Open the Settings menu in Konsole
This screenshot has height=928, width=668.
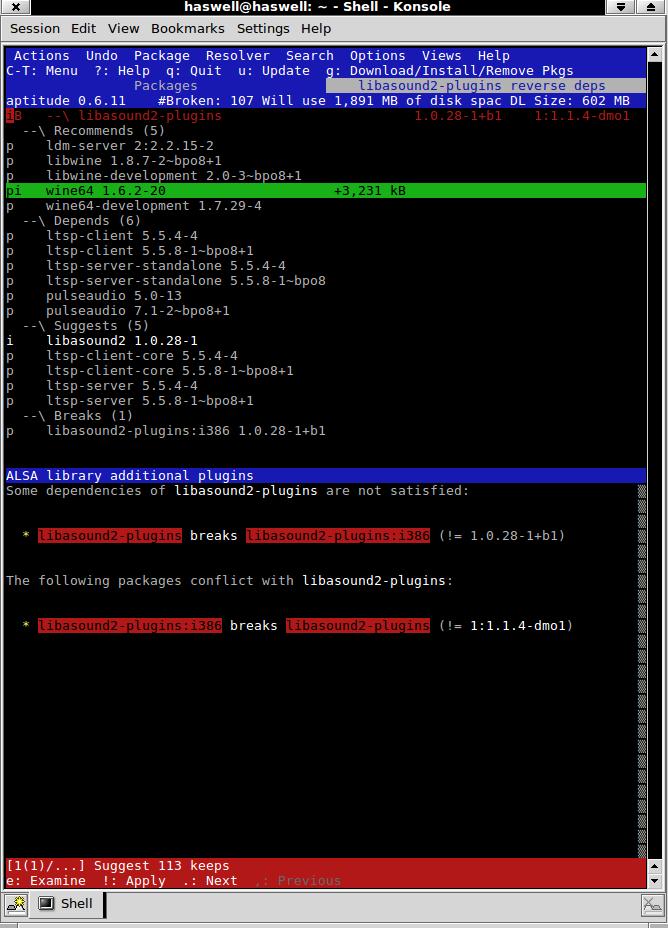click(x=263, y=28)
